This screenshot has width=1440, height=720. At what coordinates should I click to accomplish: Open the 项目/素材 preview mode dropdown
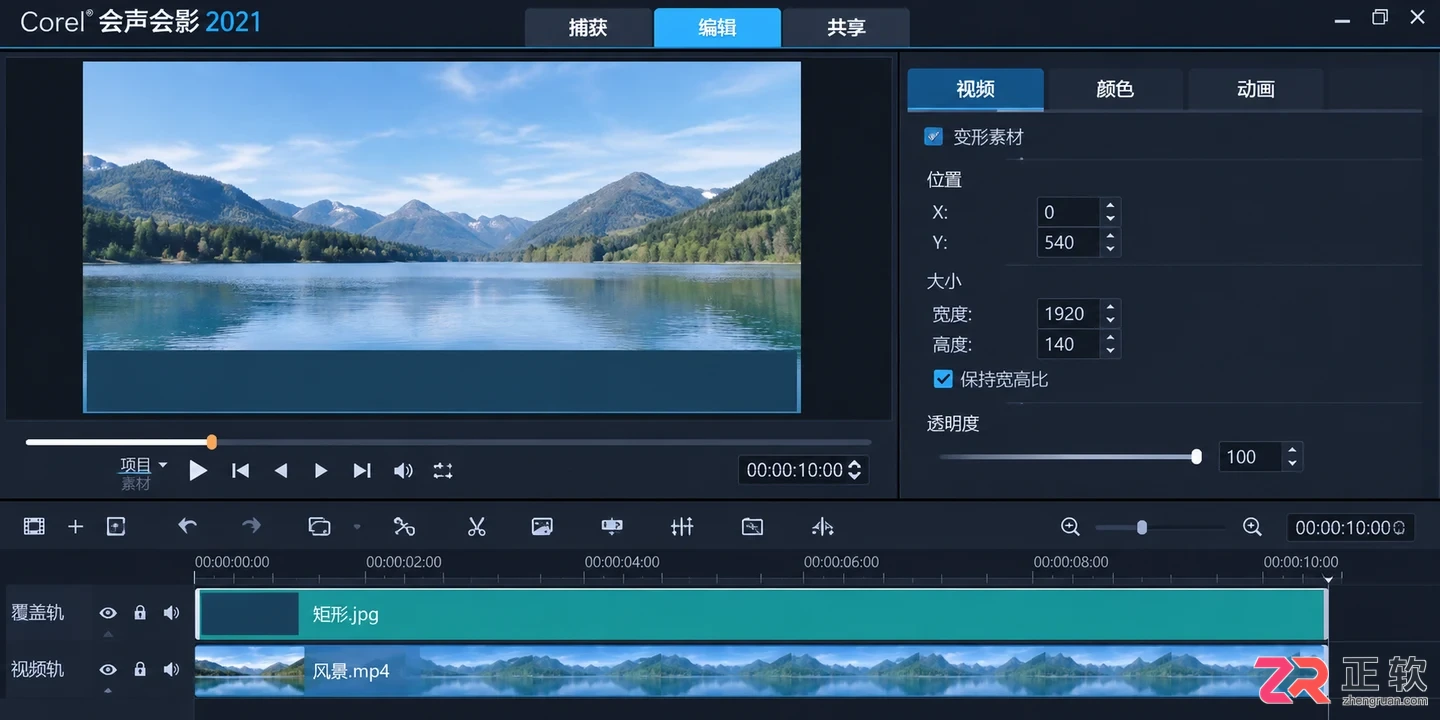pyautogui.click(x=163, y=465)
